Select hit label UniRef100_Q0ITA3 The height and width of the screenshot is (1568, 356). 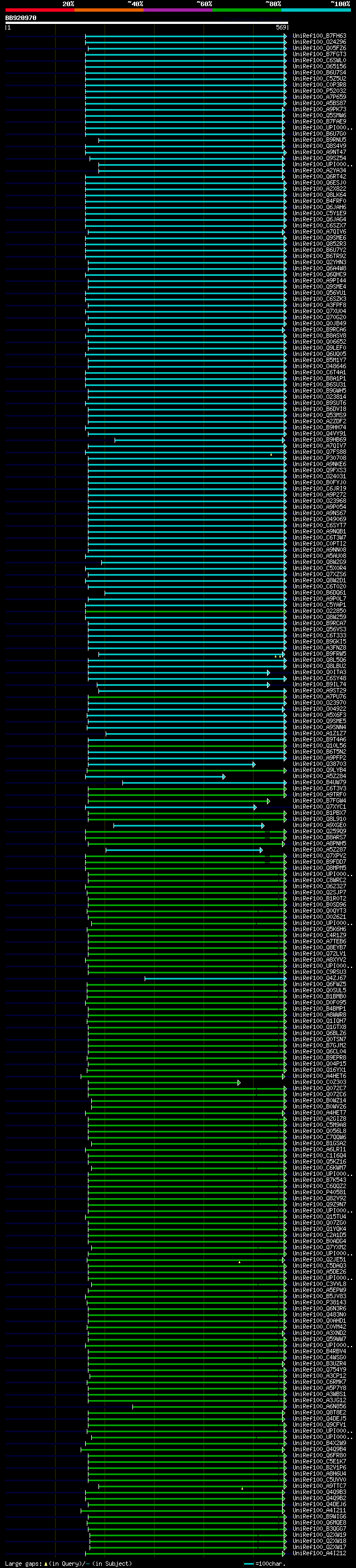319,672
